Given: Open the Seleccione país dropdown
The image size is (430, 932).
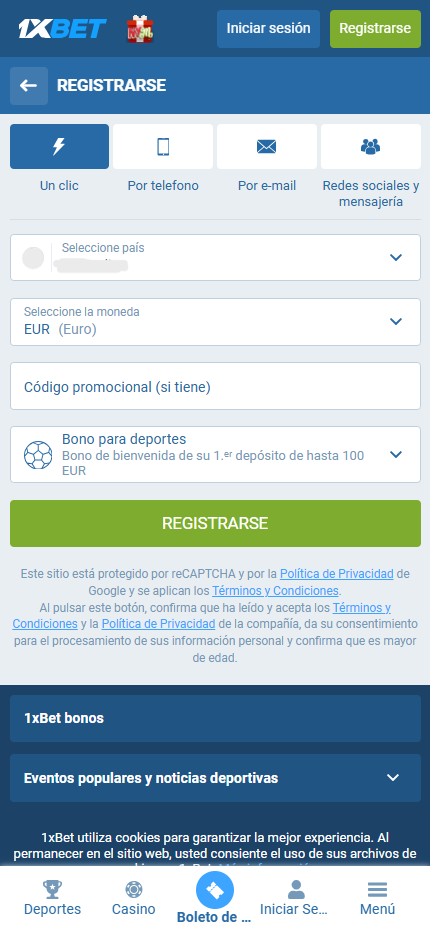Looking at the screenshot, I should coord(215,257).
